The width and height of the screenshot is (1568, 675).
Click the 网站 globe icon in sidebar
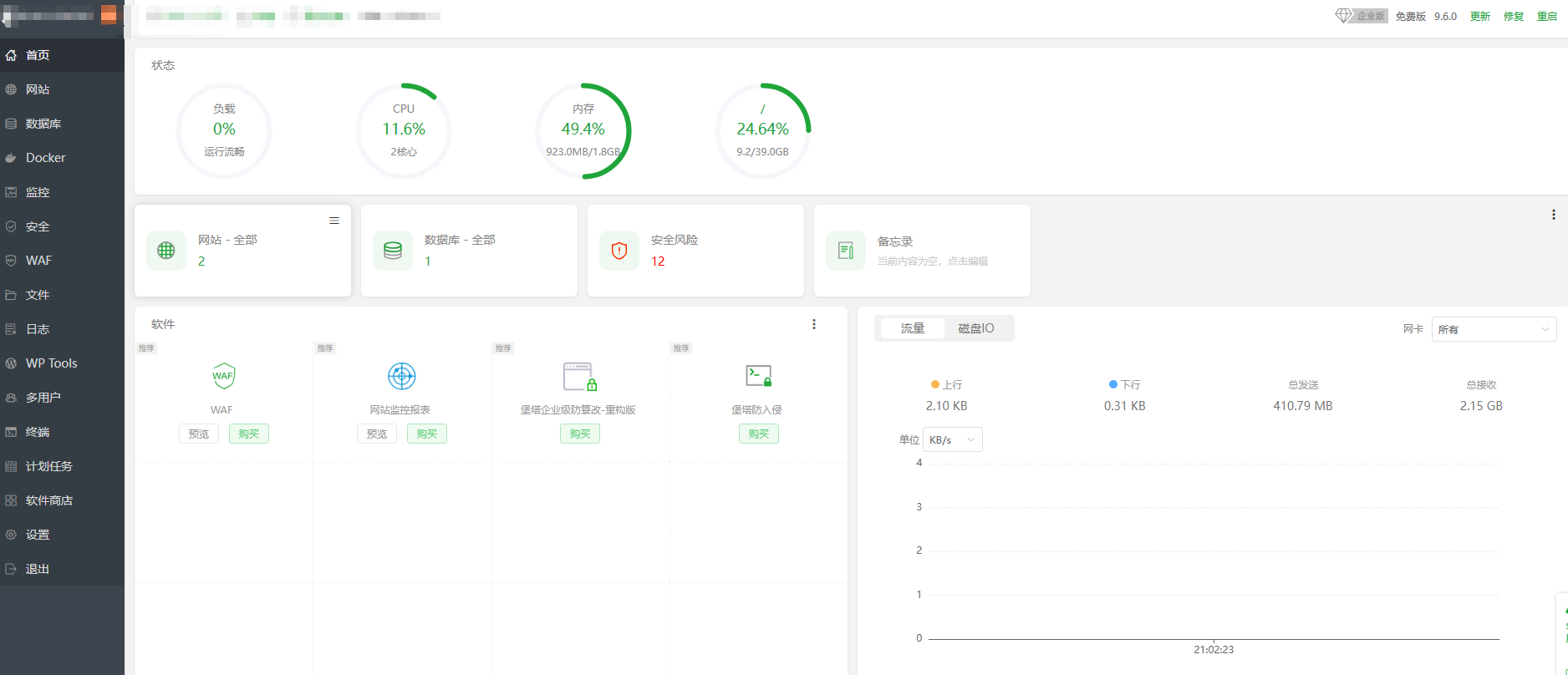(11, 89)
